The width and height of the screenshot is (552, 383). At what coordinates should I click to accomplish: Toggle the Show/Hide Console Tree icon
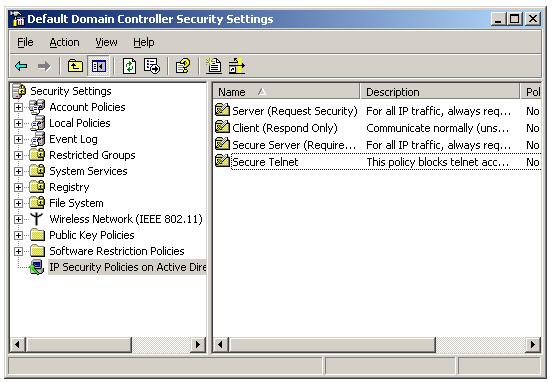(x=99, y=66)
